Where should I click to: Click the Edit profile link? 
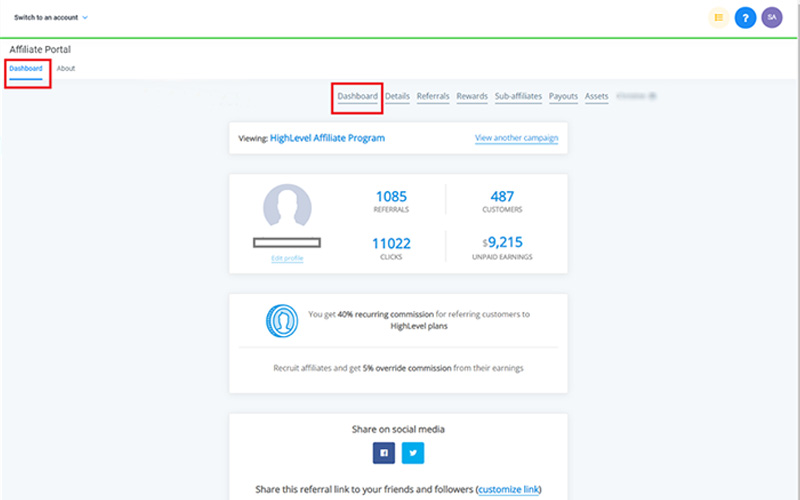pyautogui.click(x=287, y=258)
